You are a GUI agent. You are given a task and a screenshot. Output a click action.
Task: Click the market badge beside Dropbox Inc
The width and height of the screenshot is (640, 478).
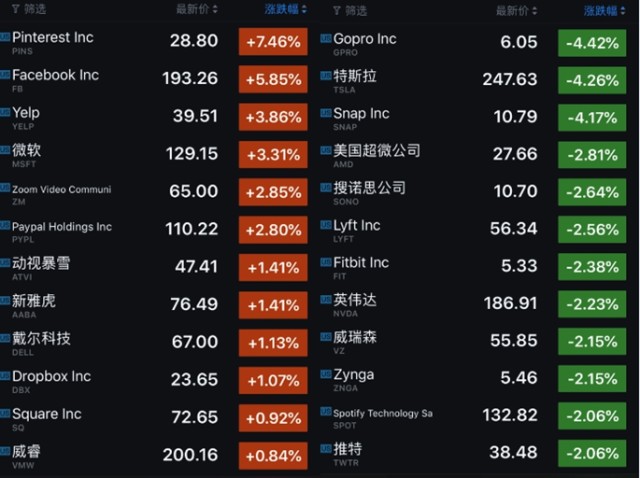[x=5, y=377]
